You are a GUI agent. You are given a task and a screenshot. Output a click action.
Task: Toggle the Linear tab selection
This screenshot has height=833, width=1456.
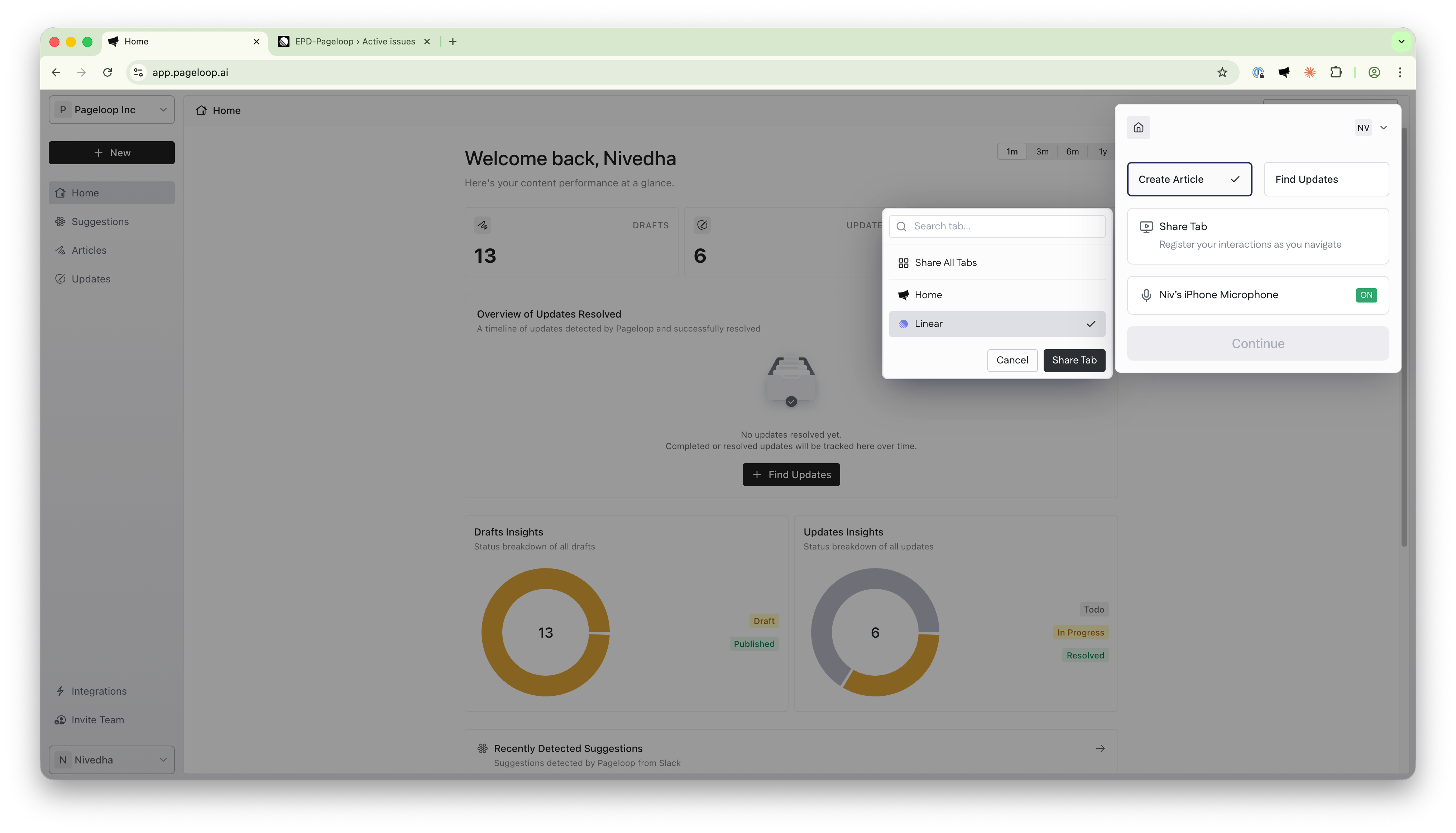[996, 324]
